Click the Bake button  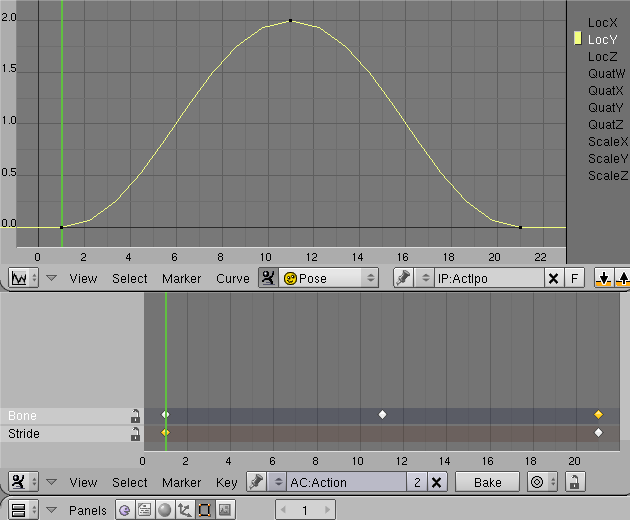click(x=487, y=481)
